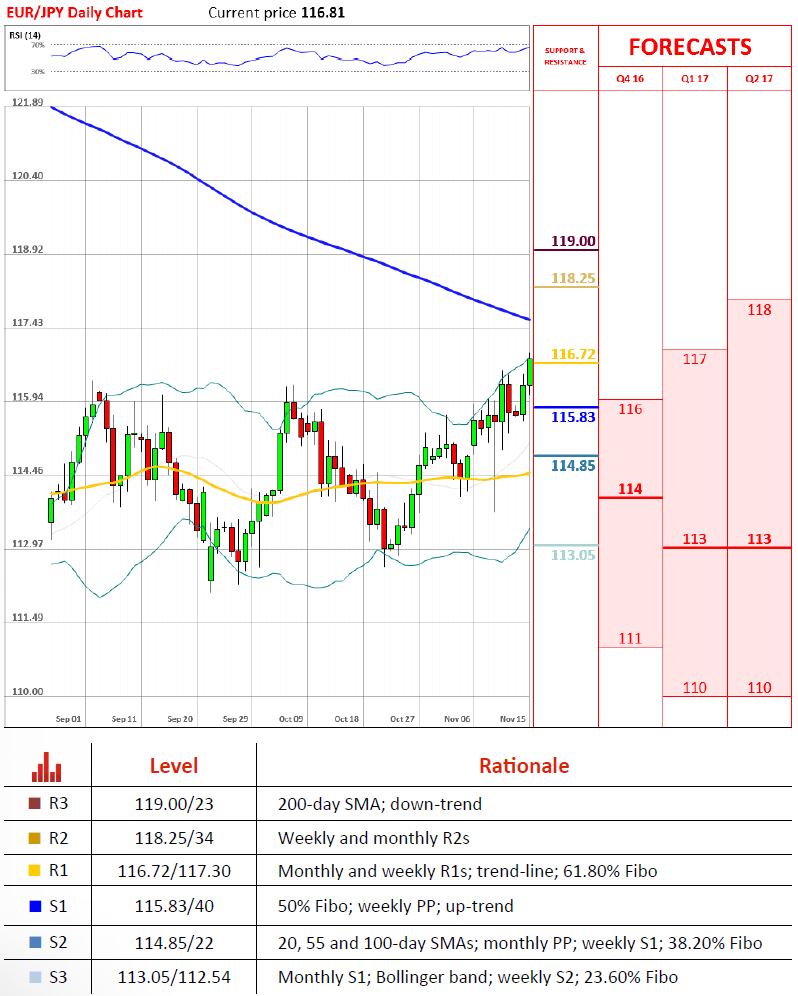Click the Support & Resistance header
Viewport: 798px width, 996px height.
(x=565, y=56)
